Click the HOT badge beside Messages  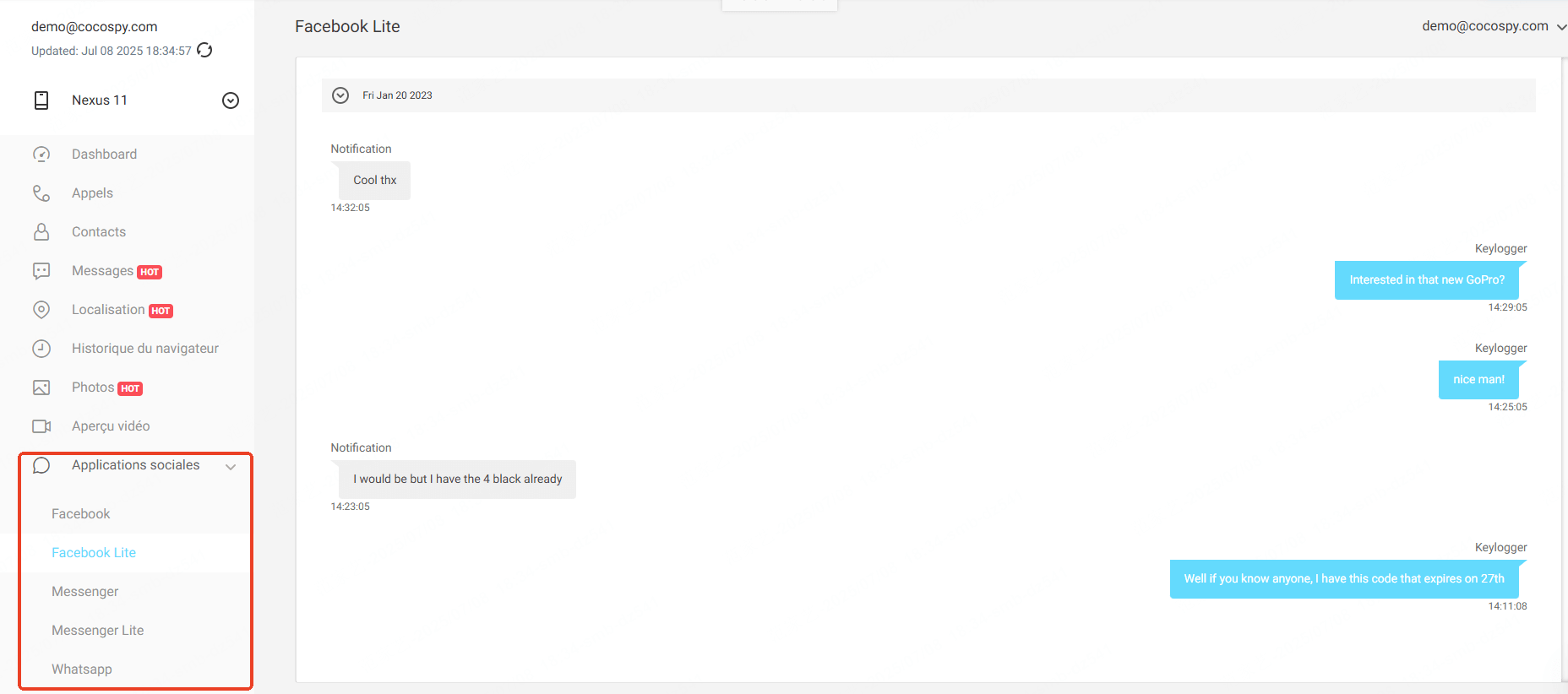[150, 272]
